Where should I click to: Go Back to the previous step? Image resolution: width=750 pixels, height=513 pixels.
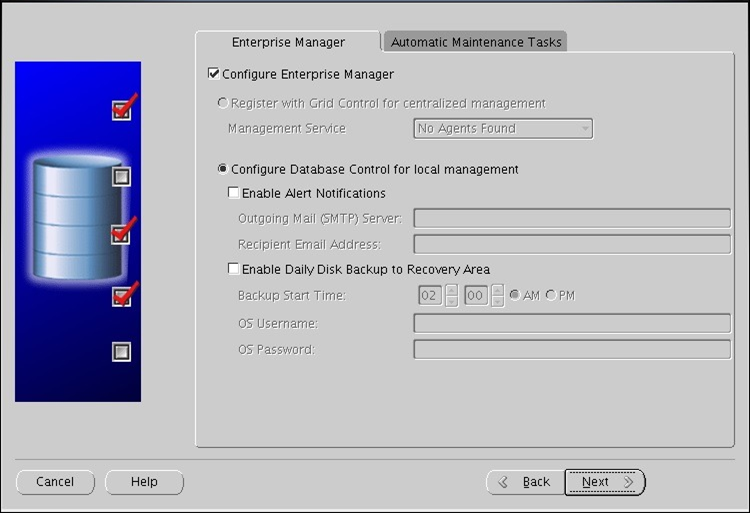pyautogui.click(x=525, y=482)
